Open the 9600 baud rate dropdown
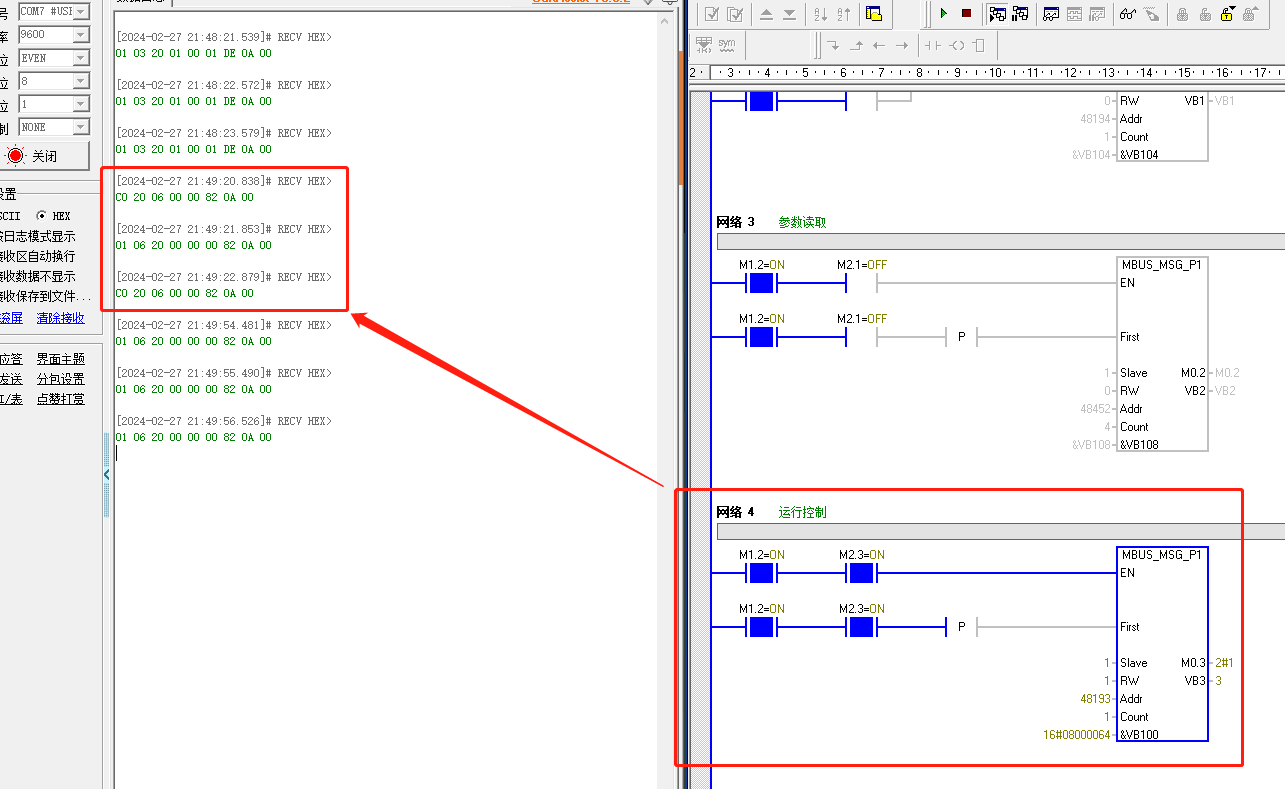This screenshot has height=789, width=1285. [x=80, y=35]
